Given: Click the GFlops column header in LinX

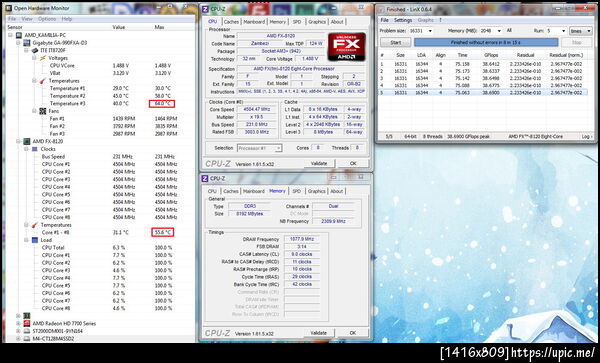Looking at the screenshot, I should 491,55.
